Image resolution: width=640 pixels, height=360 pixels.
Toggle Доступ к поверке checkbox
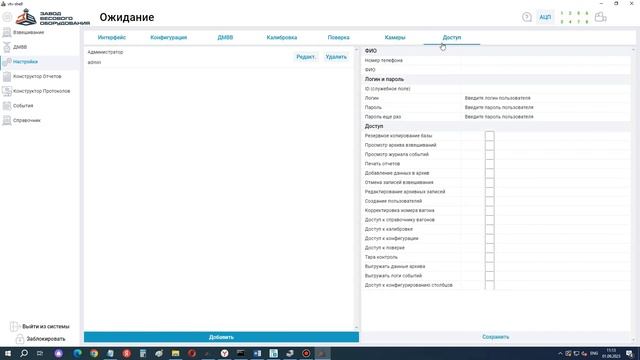(x=490, y=248)
